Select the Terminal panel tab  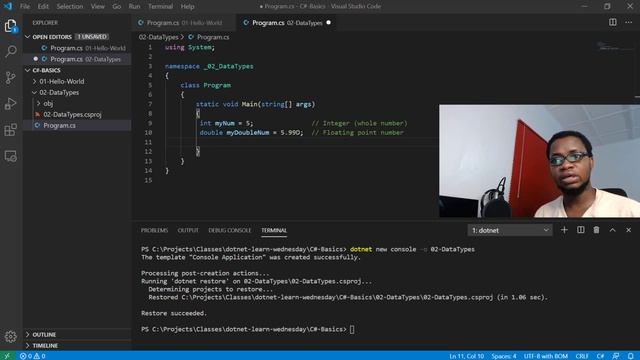tap(274, 231)
